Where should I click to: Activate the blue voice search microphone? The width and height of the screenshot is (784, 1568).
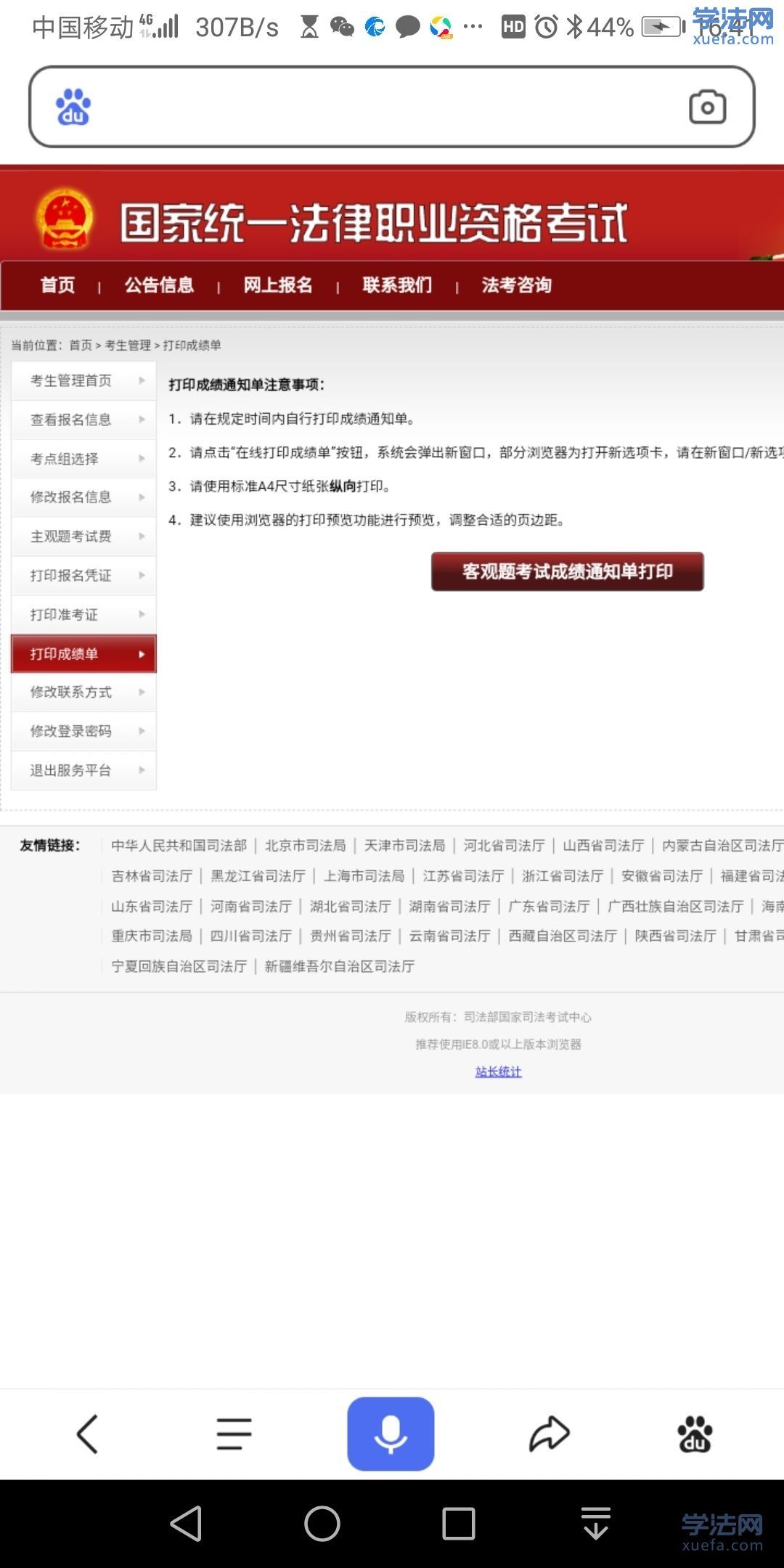click(x=391, y=1434)
